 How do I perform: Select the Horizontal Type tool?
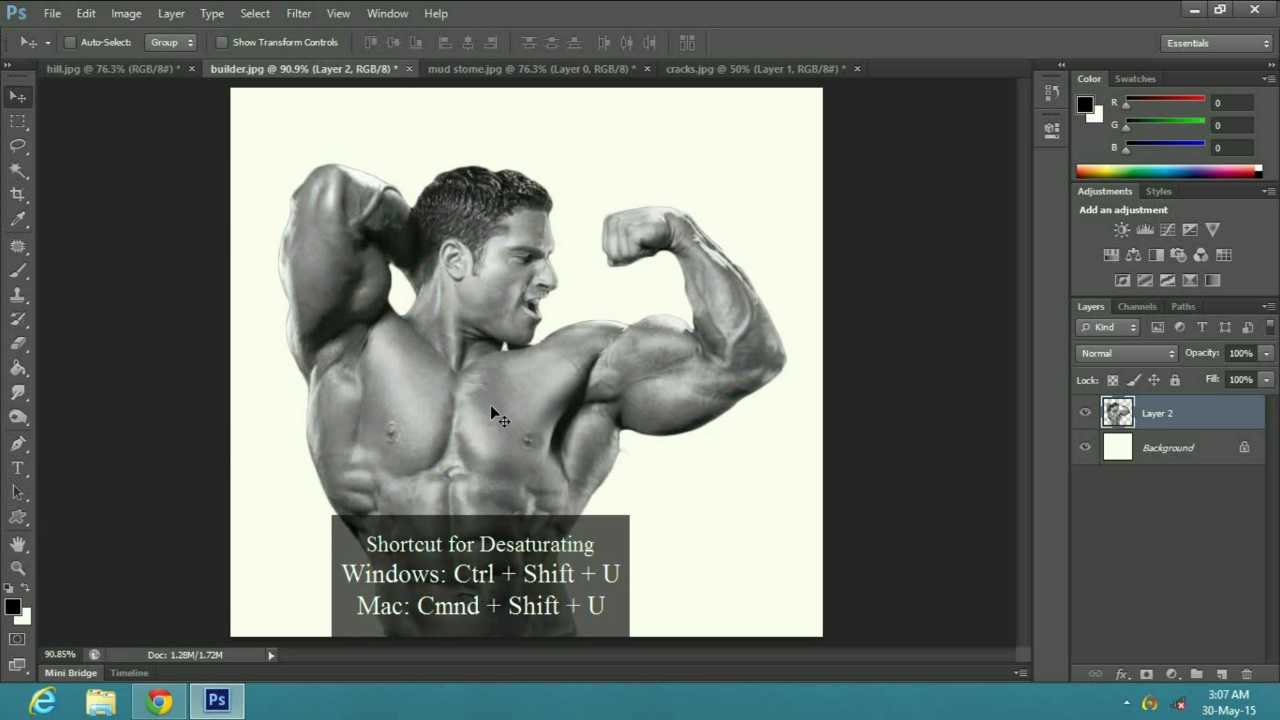click(18, 468)
